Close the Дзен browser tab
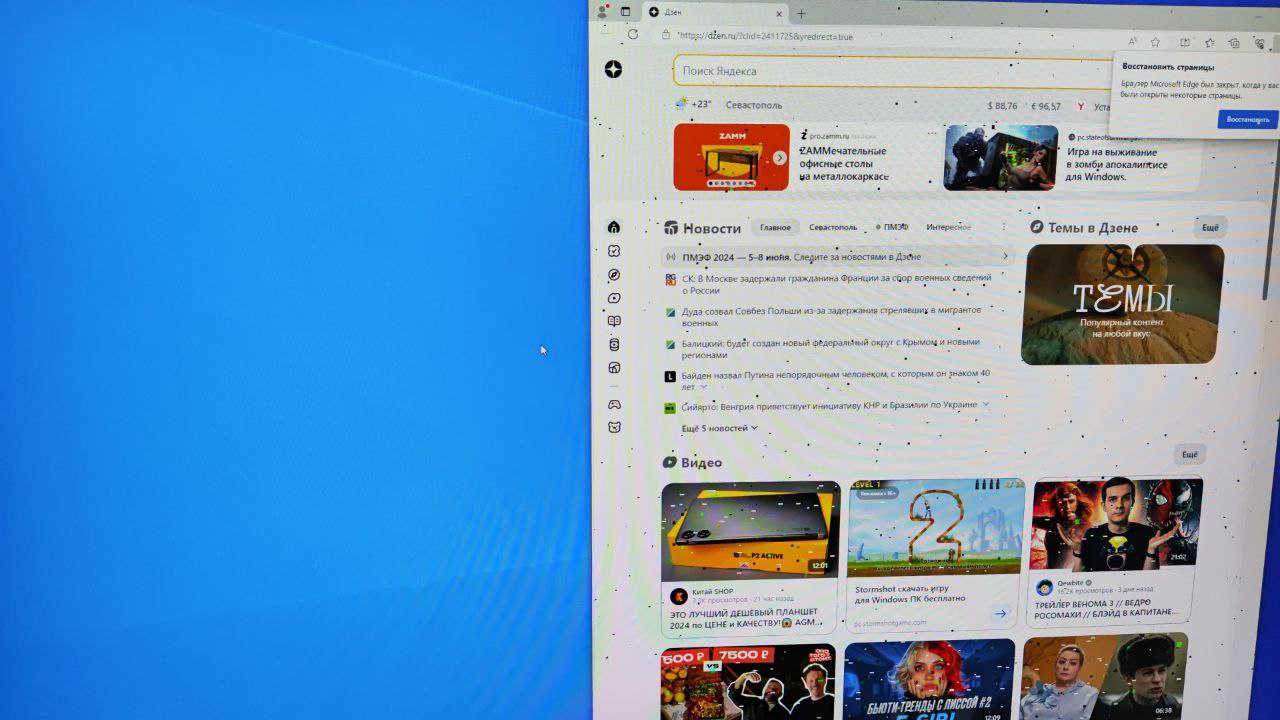The height and width of the screenshot is (720, 1280). click(x=779, y=14)
